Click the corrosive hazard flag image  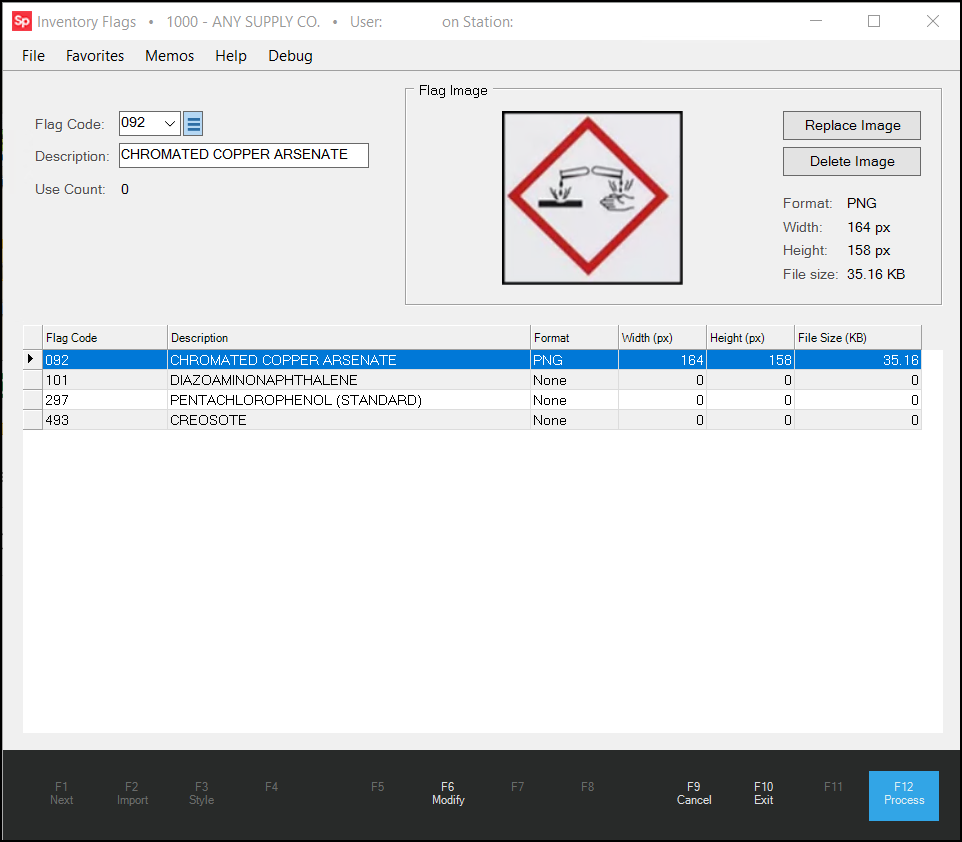pos(592,198)
